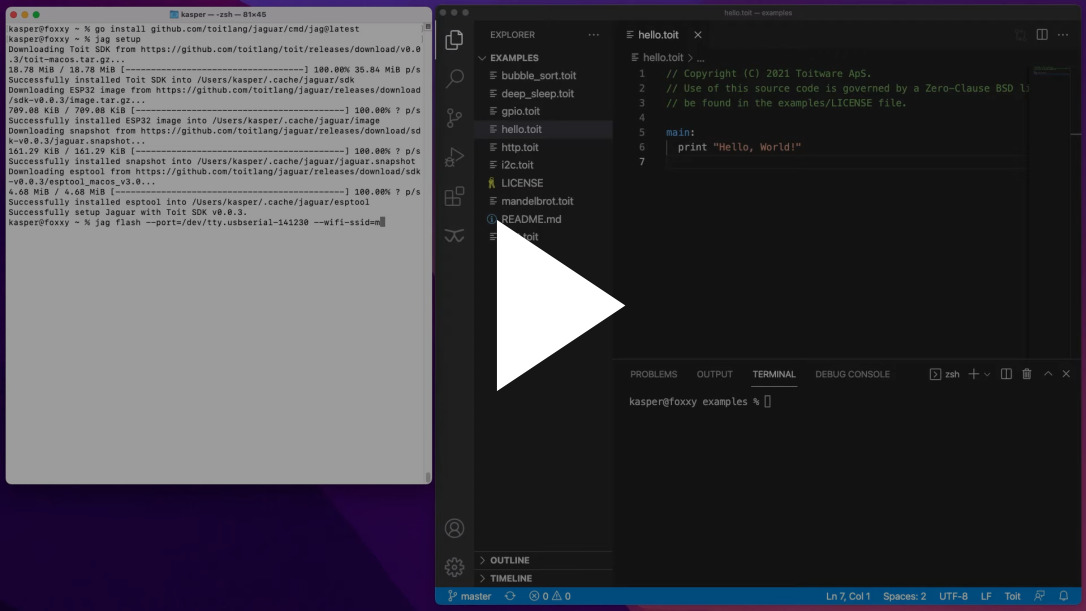Click the kasper terminal window title bar
Viewport: 1086px width, 611px height.
pyautogui.click(x=219, y=14)
